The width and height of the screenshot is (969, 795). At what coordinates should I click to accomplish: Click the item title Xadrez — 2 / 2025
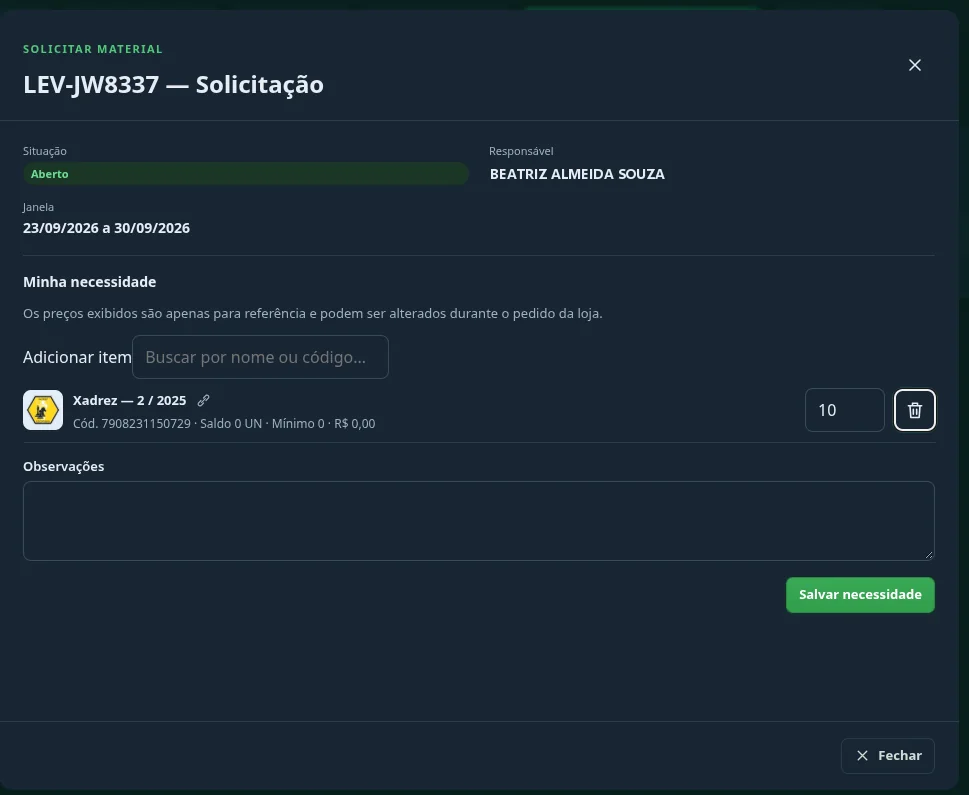pyautogui.click(x=129, y=401)
